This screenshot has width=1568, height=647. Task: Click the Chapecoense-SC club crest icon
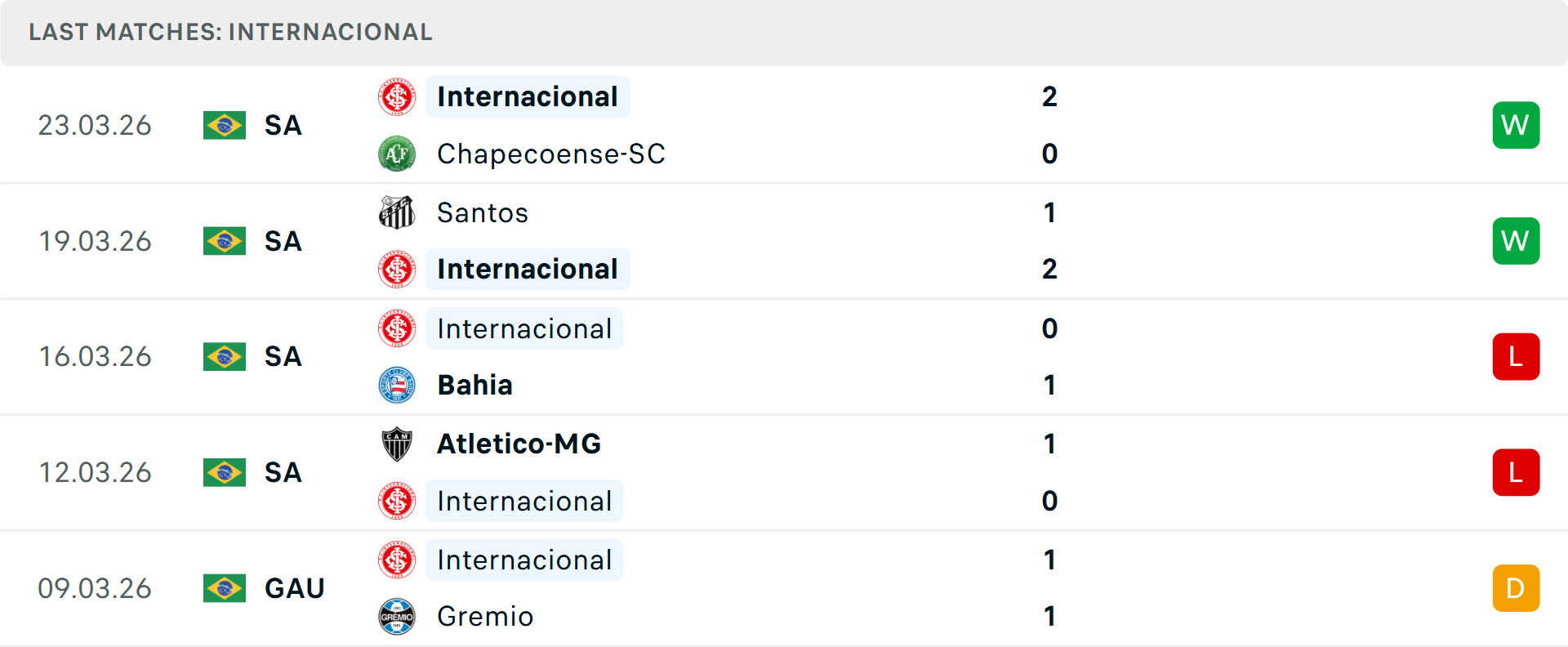397,154
